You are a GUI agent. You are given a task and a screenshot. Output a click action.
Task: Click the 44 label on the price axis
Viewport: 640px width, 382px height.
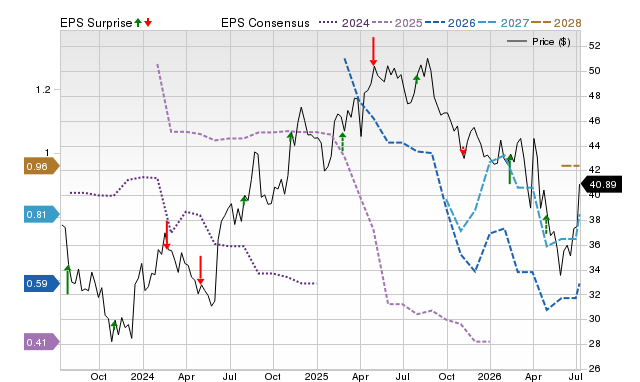click(x=595, y=145)
